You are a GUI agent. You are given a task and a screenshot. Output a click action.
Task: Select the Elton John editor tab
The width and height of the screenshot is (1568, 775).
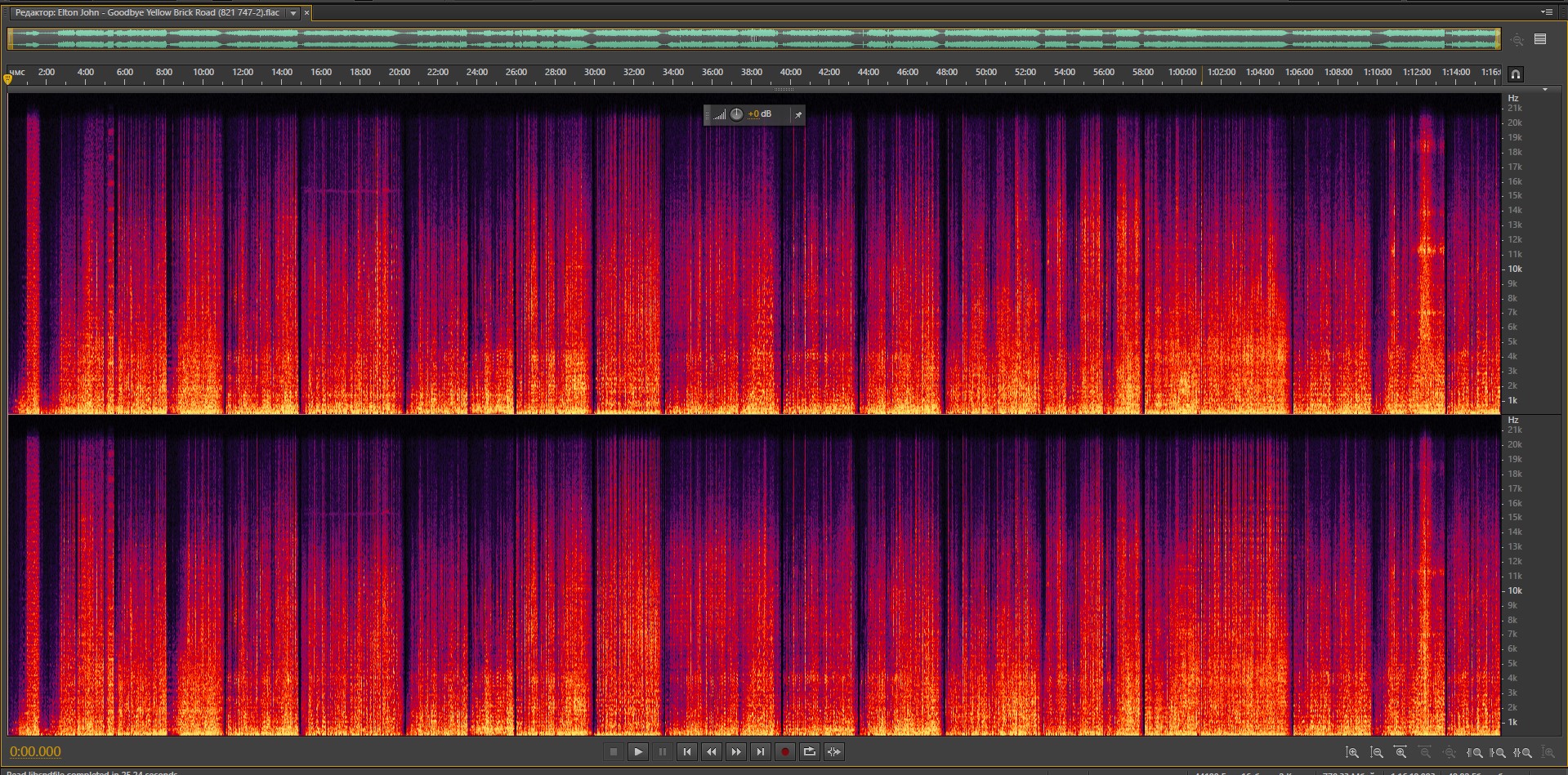[x=147, y=13]
